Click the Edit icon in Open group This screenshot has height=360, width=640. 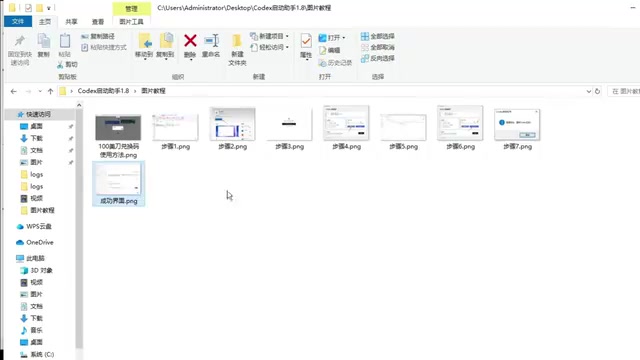click(x=322, y=50)
